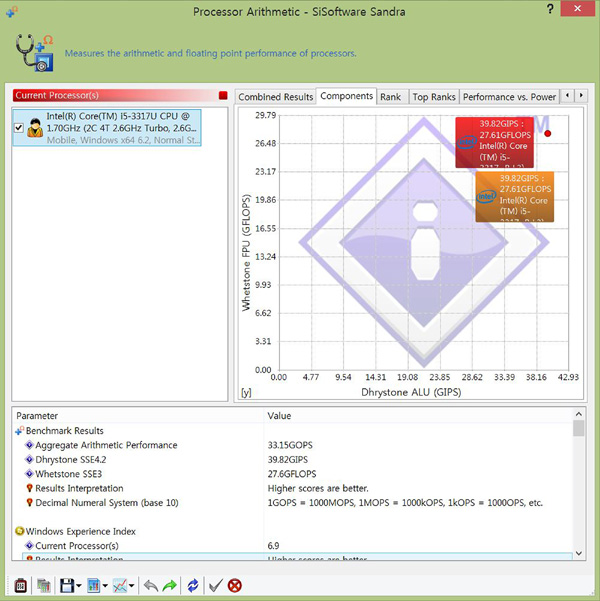Click the Dhrystone ALU (GIPS) axis label

tap(411, 392)
